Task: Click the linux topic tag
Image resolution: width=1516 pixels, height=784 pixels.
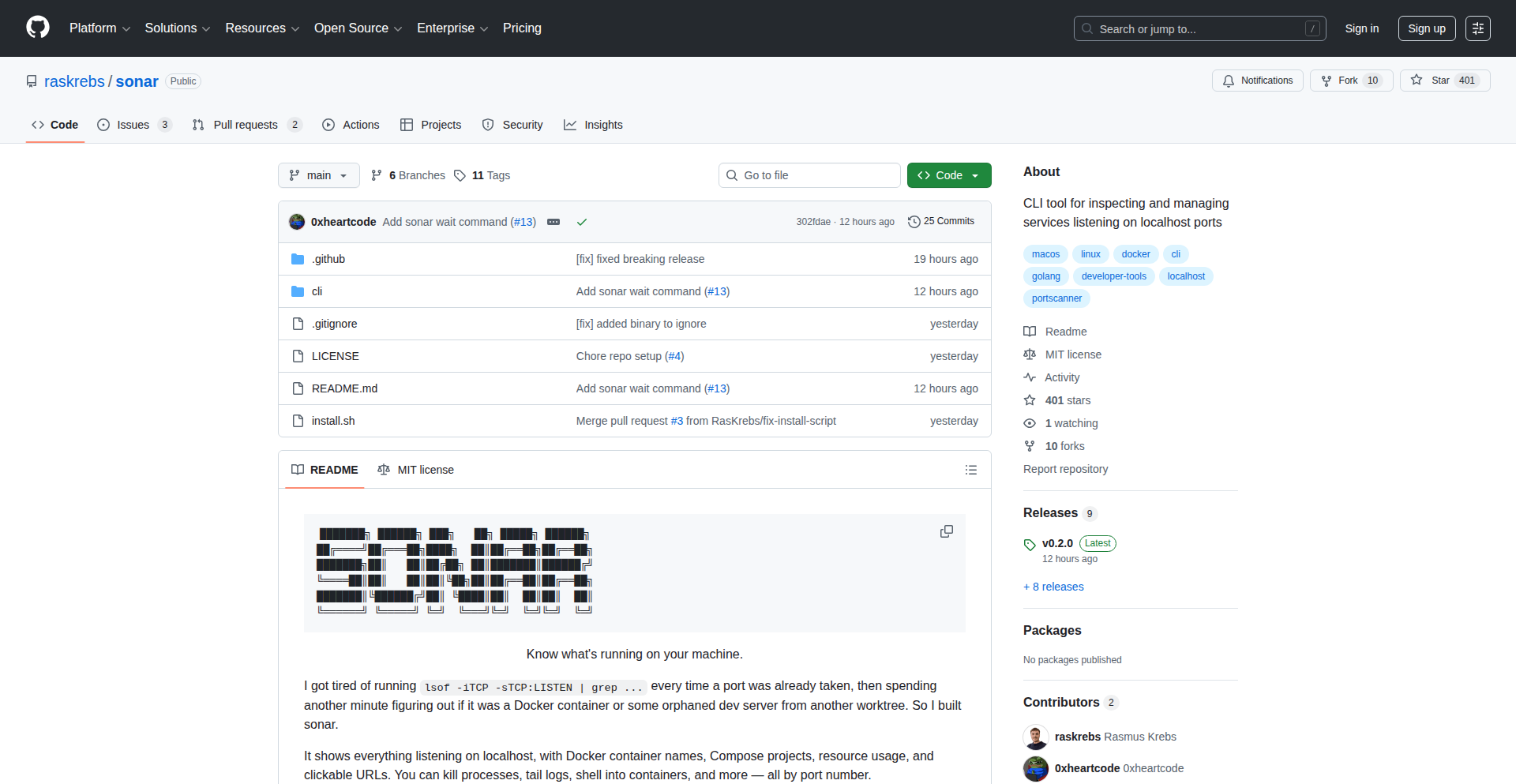Action: pos(1090,254)
